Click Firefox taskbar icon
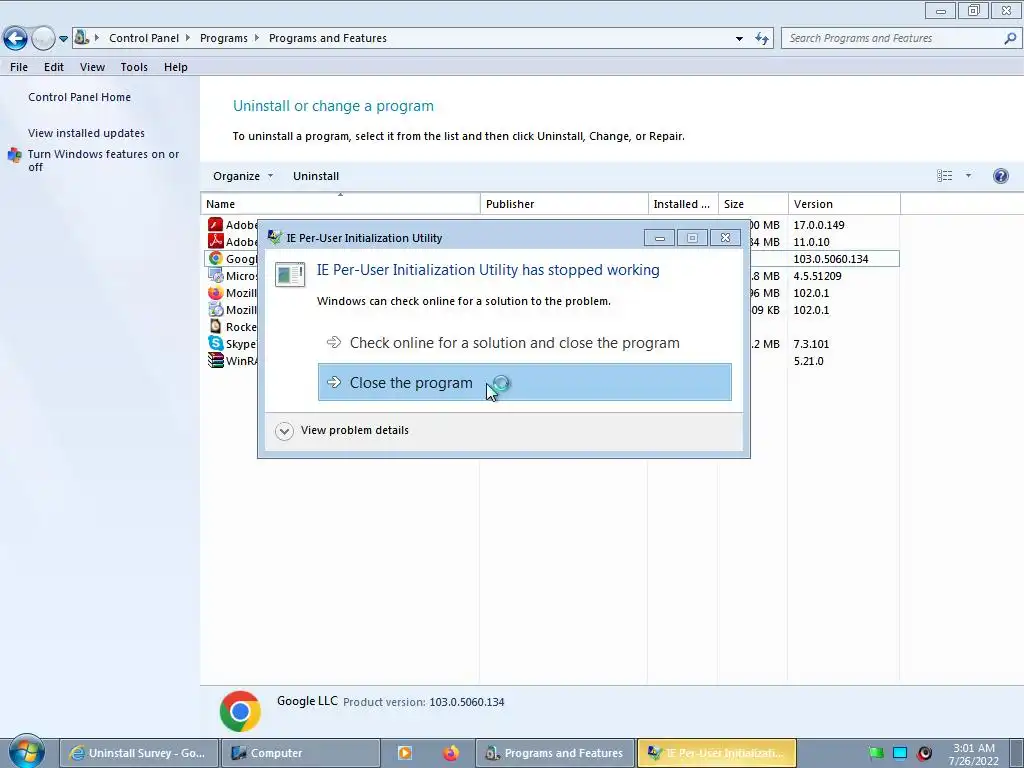The width and height of the screenshot is (1024, 768). (x=451, y=753)
